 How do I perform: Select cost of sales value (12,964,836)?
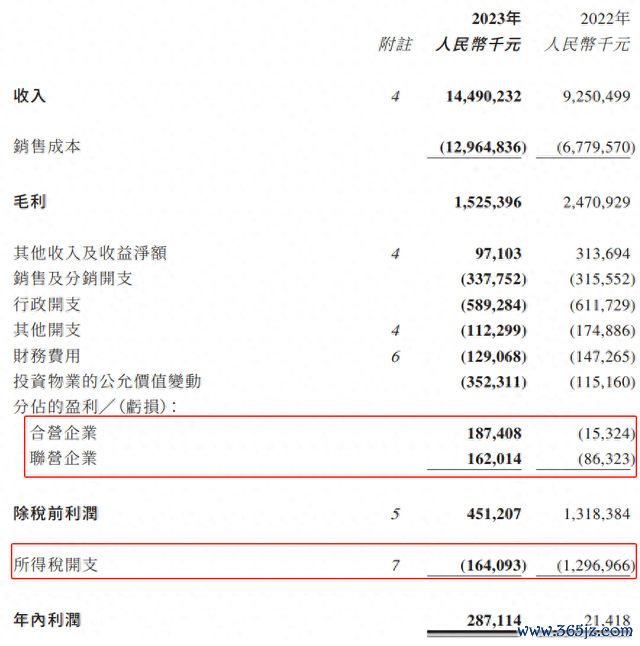click(x=483, y=147)
